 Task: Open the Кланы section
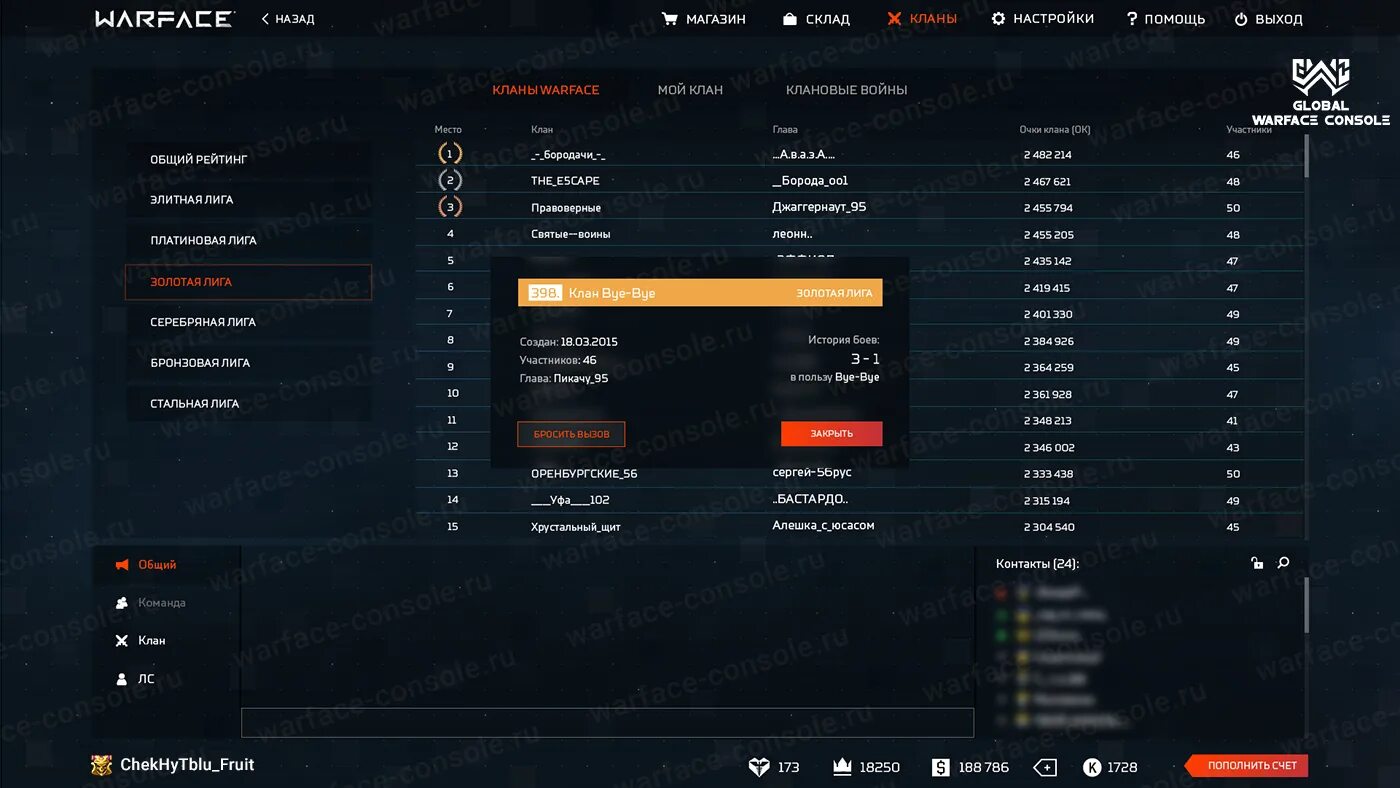(921, 19)
